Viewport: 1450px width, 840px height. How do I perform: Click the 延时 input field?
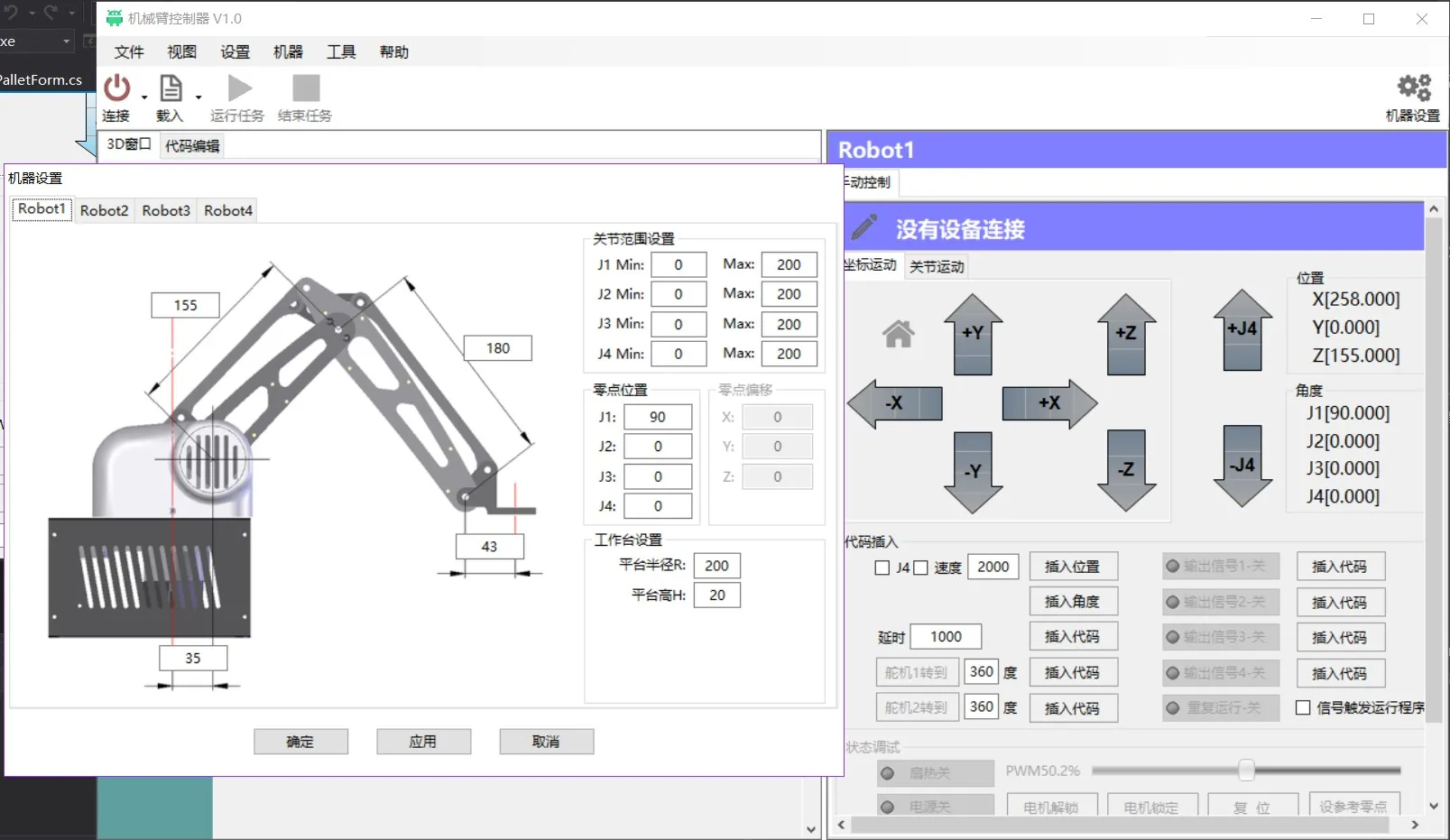[x=946, y=637]
